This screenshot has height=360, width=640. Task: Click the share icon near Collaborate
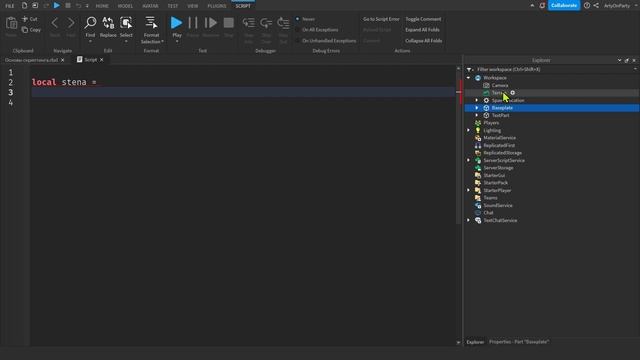click(596, 6)
